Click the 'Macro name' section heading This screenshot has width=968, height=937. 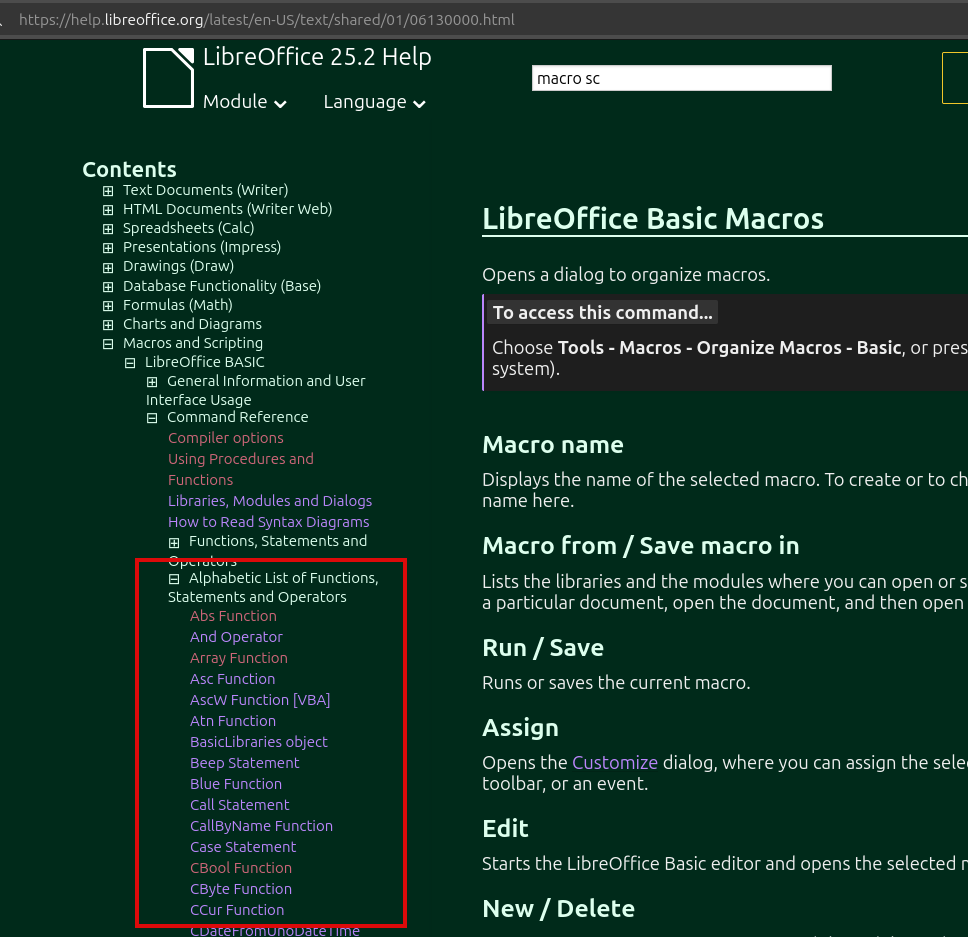553,445
